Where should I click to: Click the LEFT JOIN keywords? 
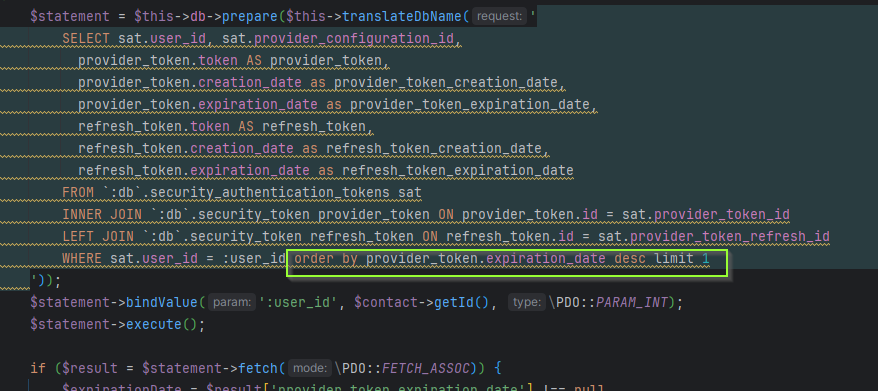[98, 237]
